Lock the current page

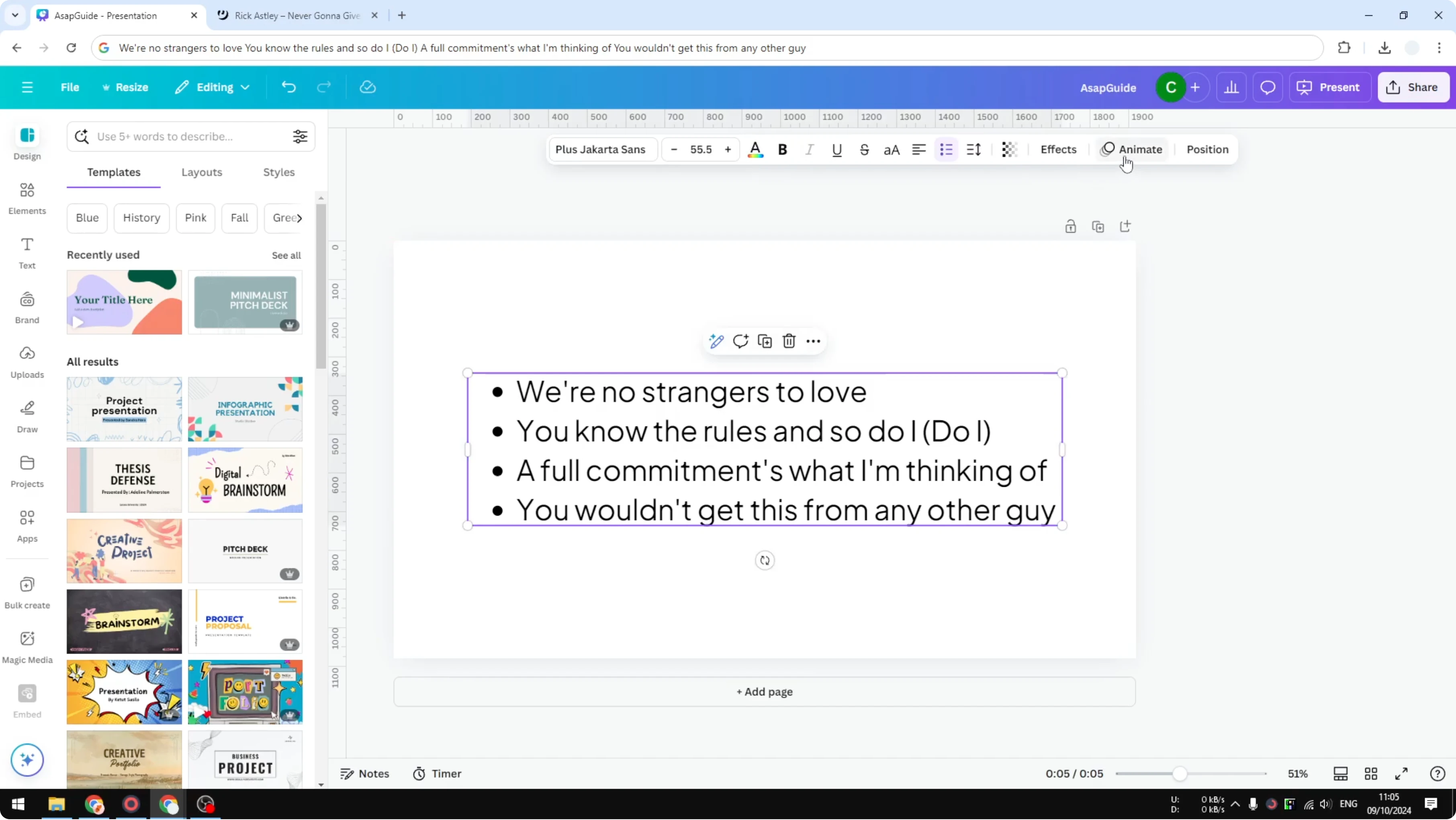[1071, 227]
